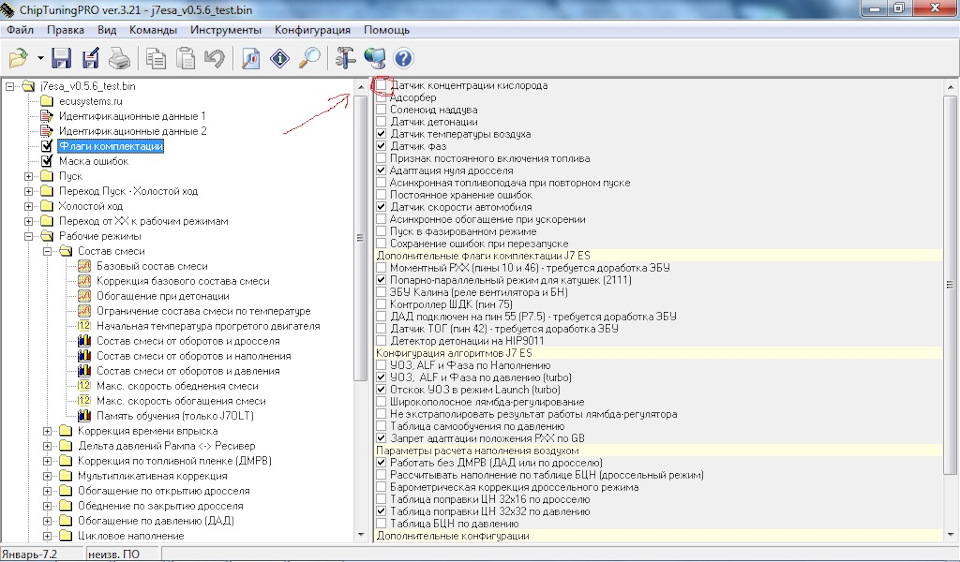Click the ecusystems.ru folder icon
The width and height of the screenshot is (960, 562).
[x=47, y=101]
